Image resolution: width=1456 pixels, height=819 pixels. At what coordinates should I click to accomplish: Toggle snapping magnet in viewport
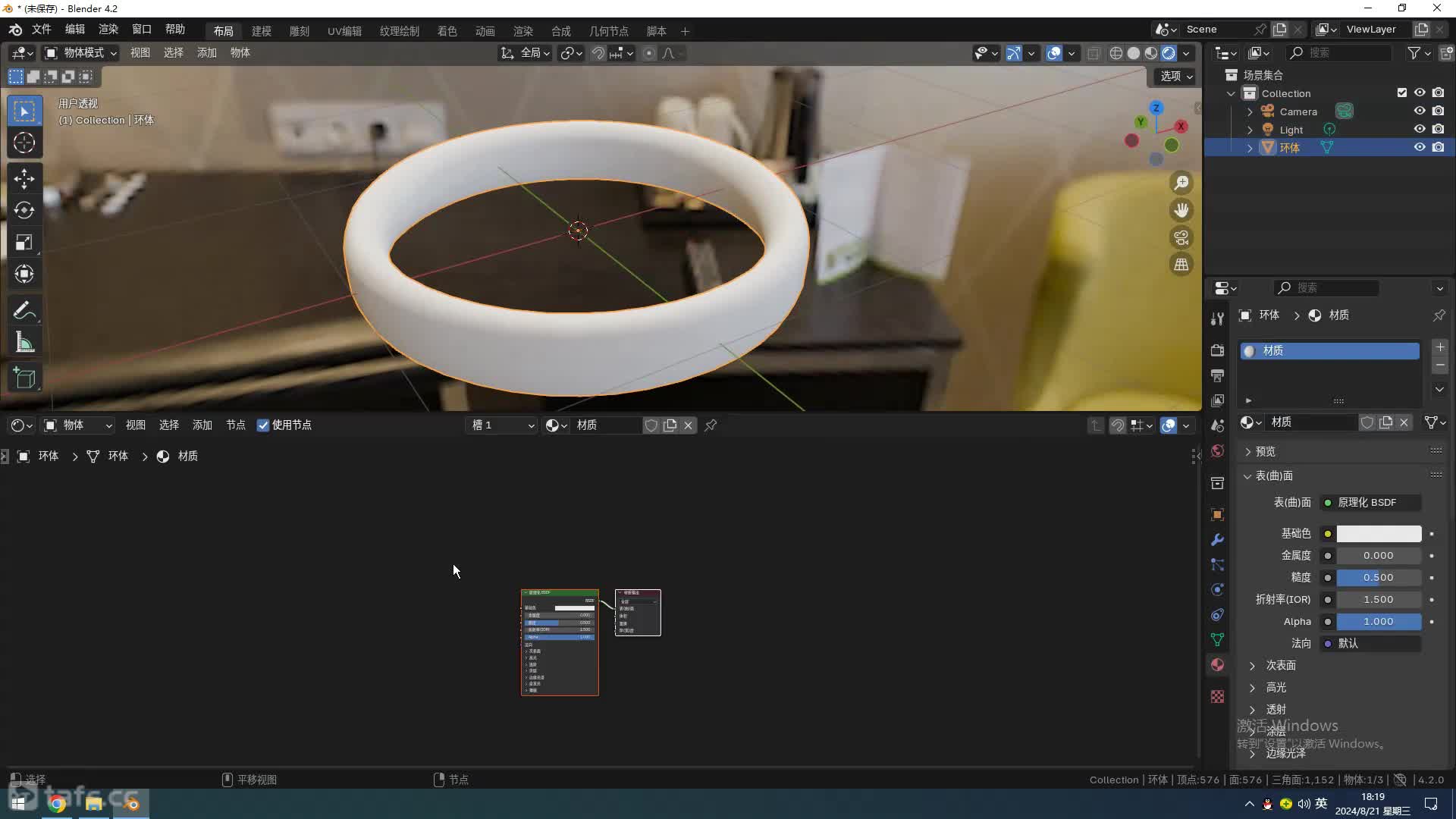click(598, 53)
